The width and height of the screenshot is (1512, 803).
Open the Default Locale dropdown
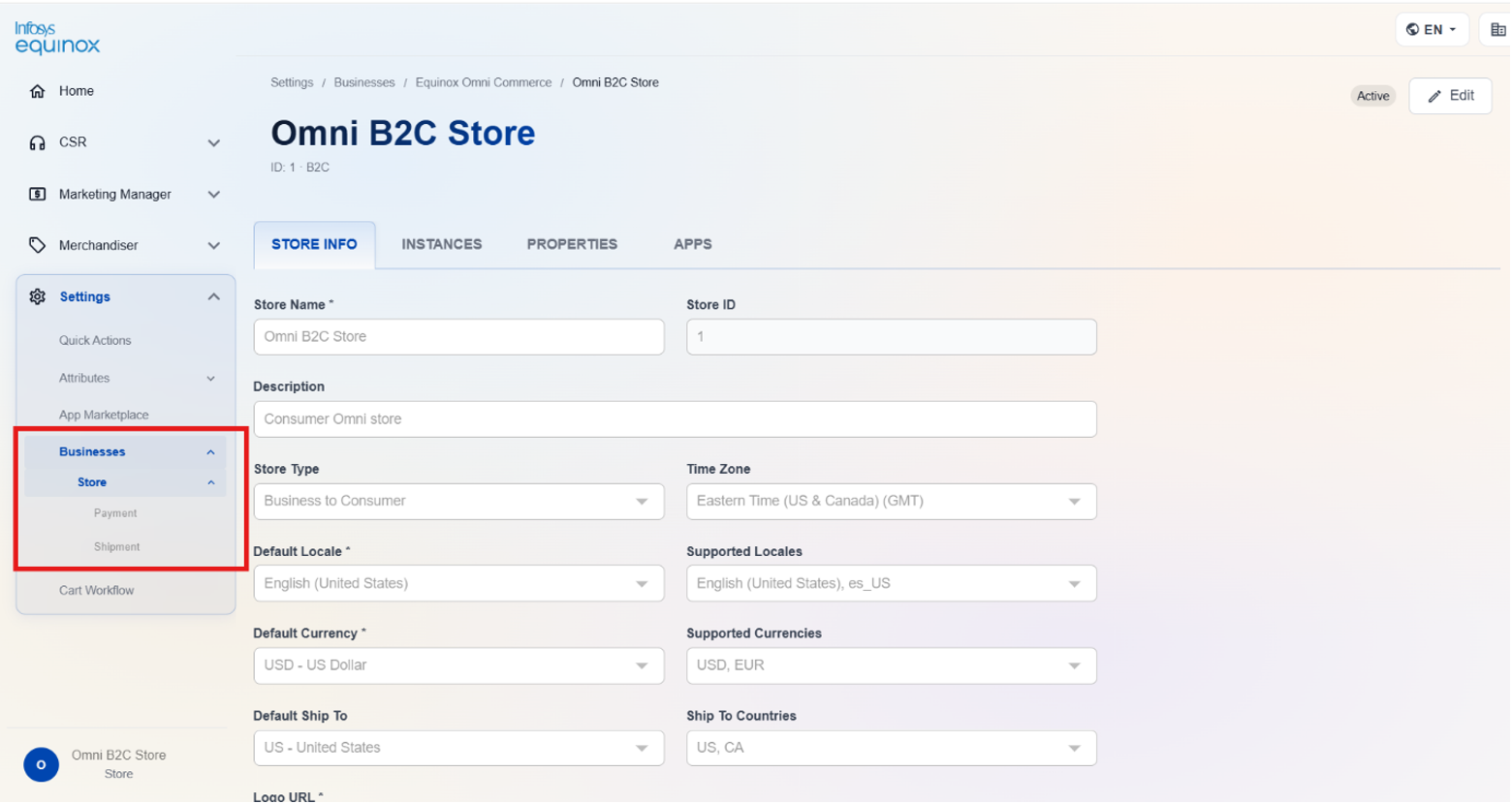coord(458,584)
